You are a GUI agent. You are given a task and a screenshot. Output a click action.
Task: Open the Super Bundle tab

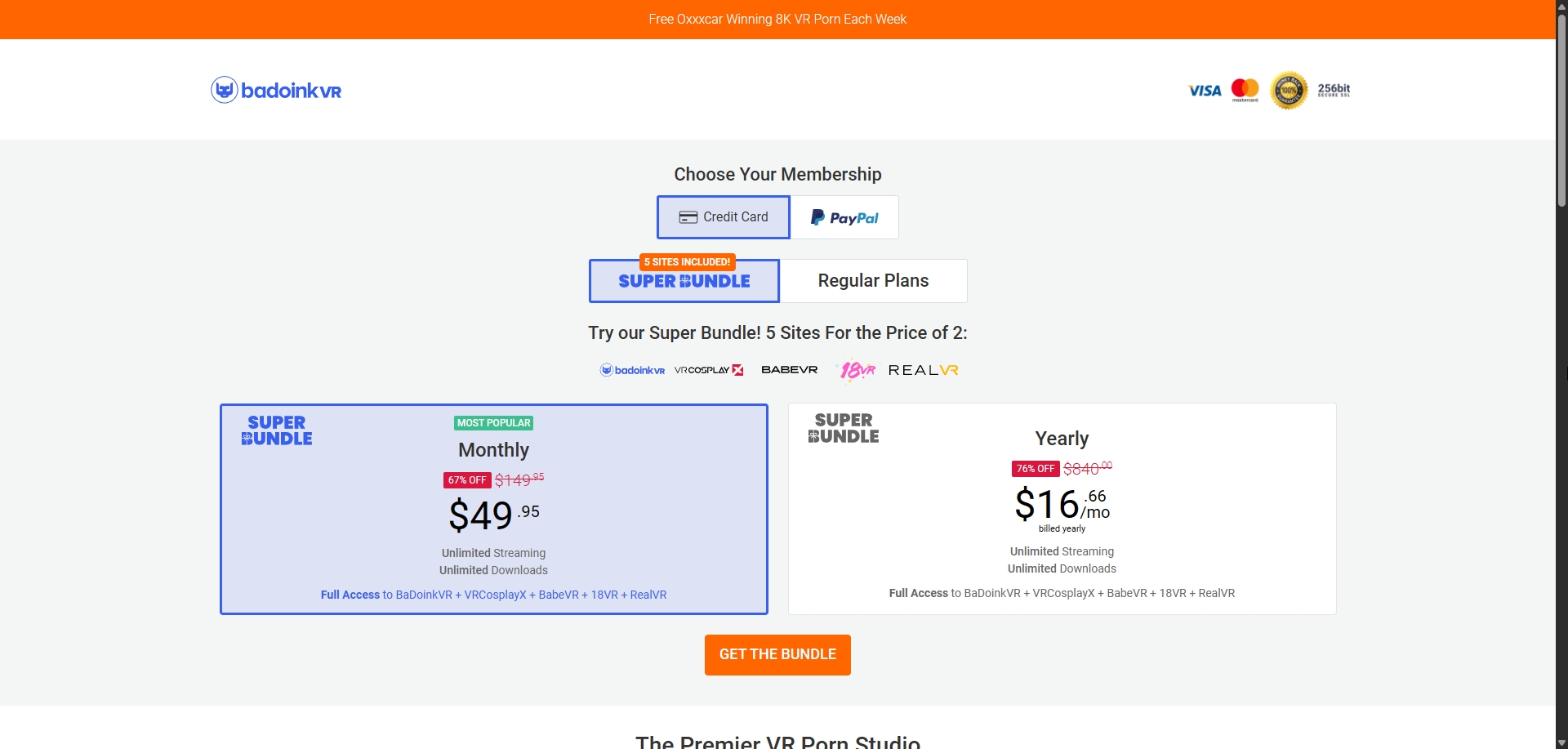point(684,280)
